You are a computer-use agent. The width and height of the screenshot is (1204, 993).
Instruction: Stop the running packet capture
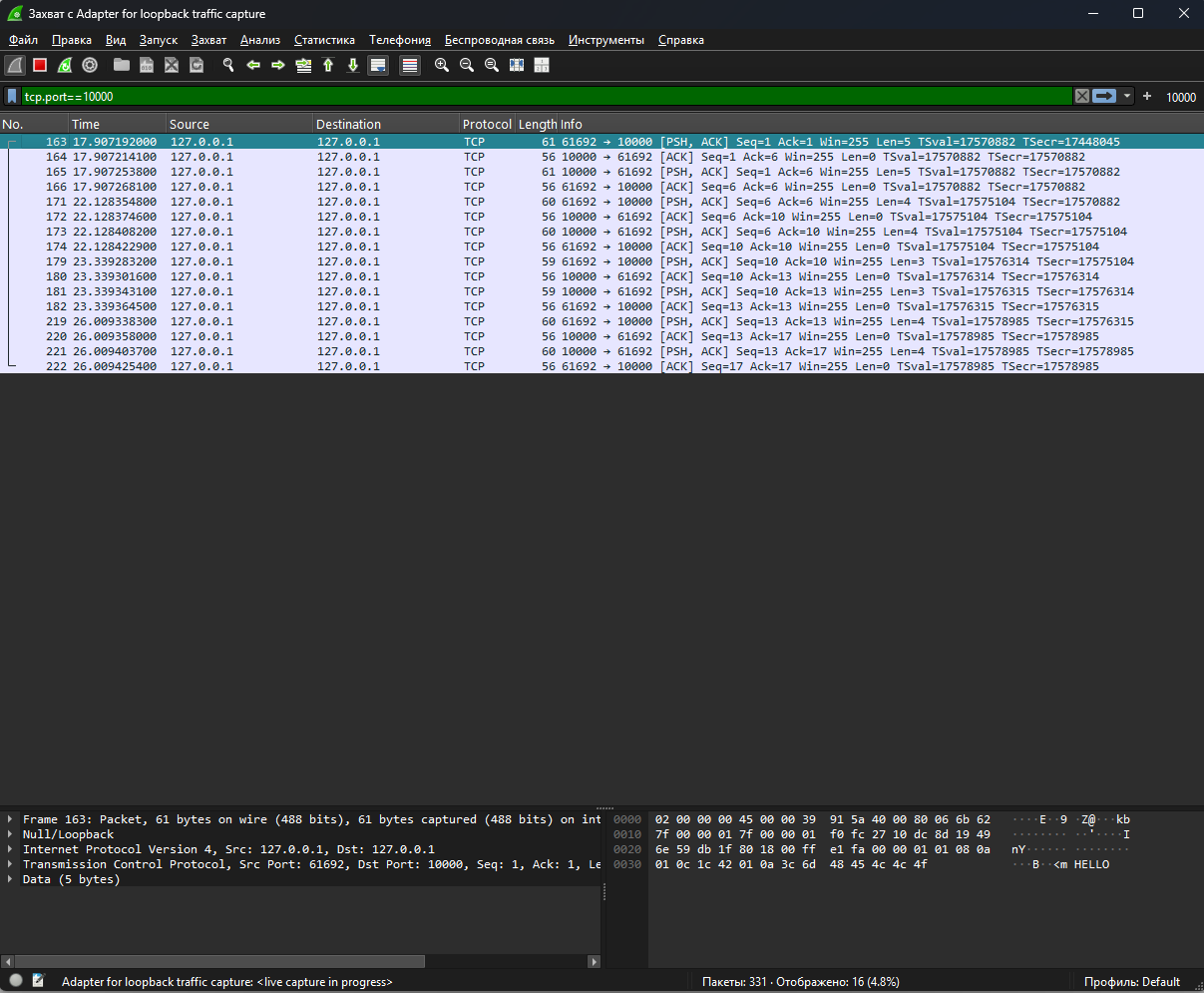point(40,65)
